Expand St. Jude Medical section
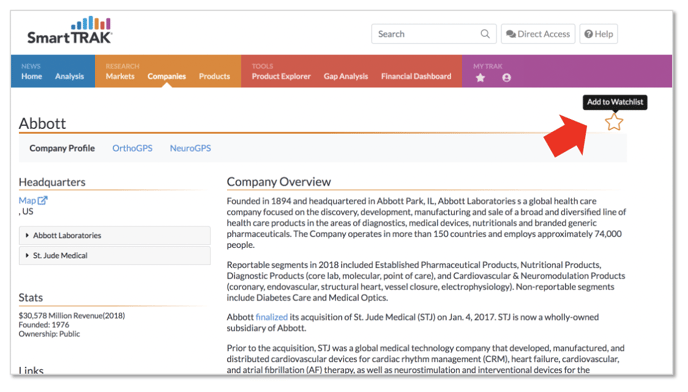 coord(115,255)
